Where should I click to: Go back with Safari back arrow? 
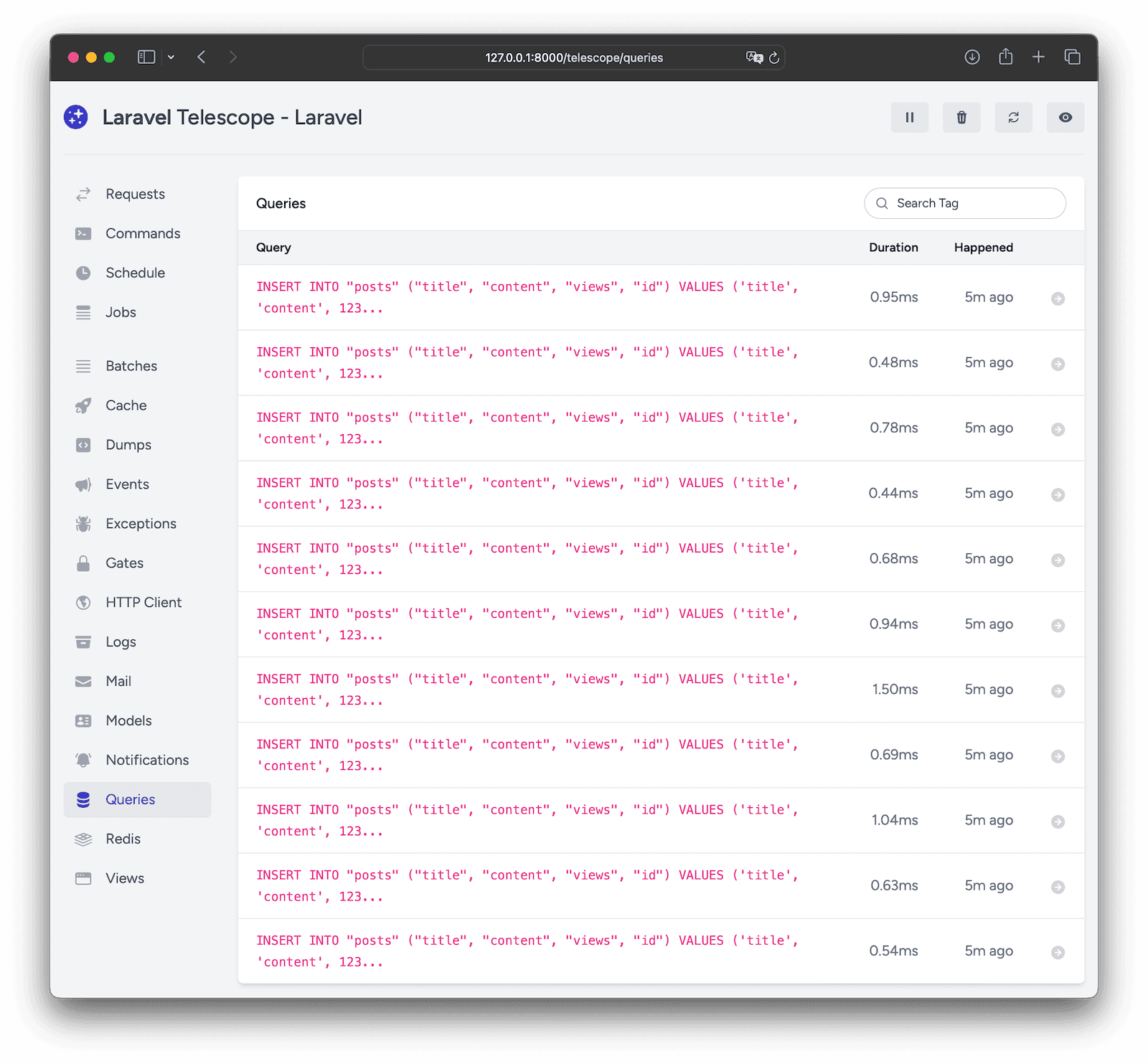202,57
